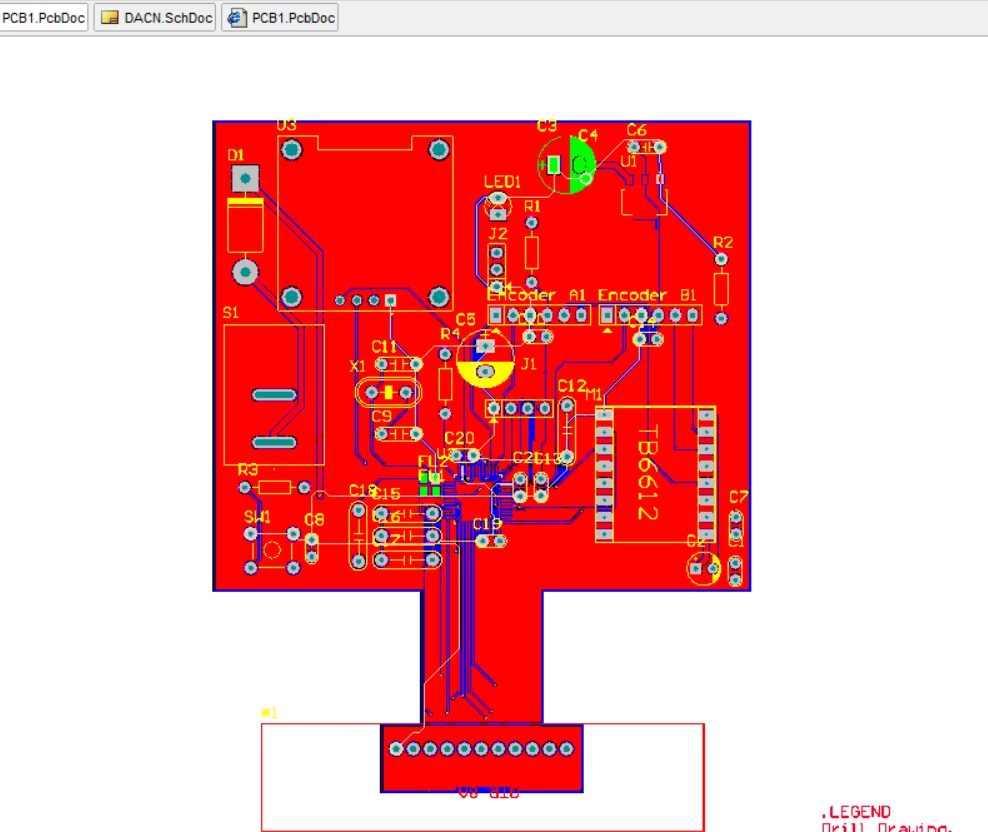Click the Encoder A1 silkscreen text
The width and height of the screenshot is (988, 832).
click(x=536, y=295)
